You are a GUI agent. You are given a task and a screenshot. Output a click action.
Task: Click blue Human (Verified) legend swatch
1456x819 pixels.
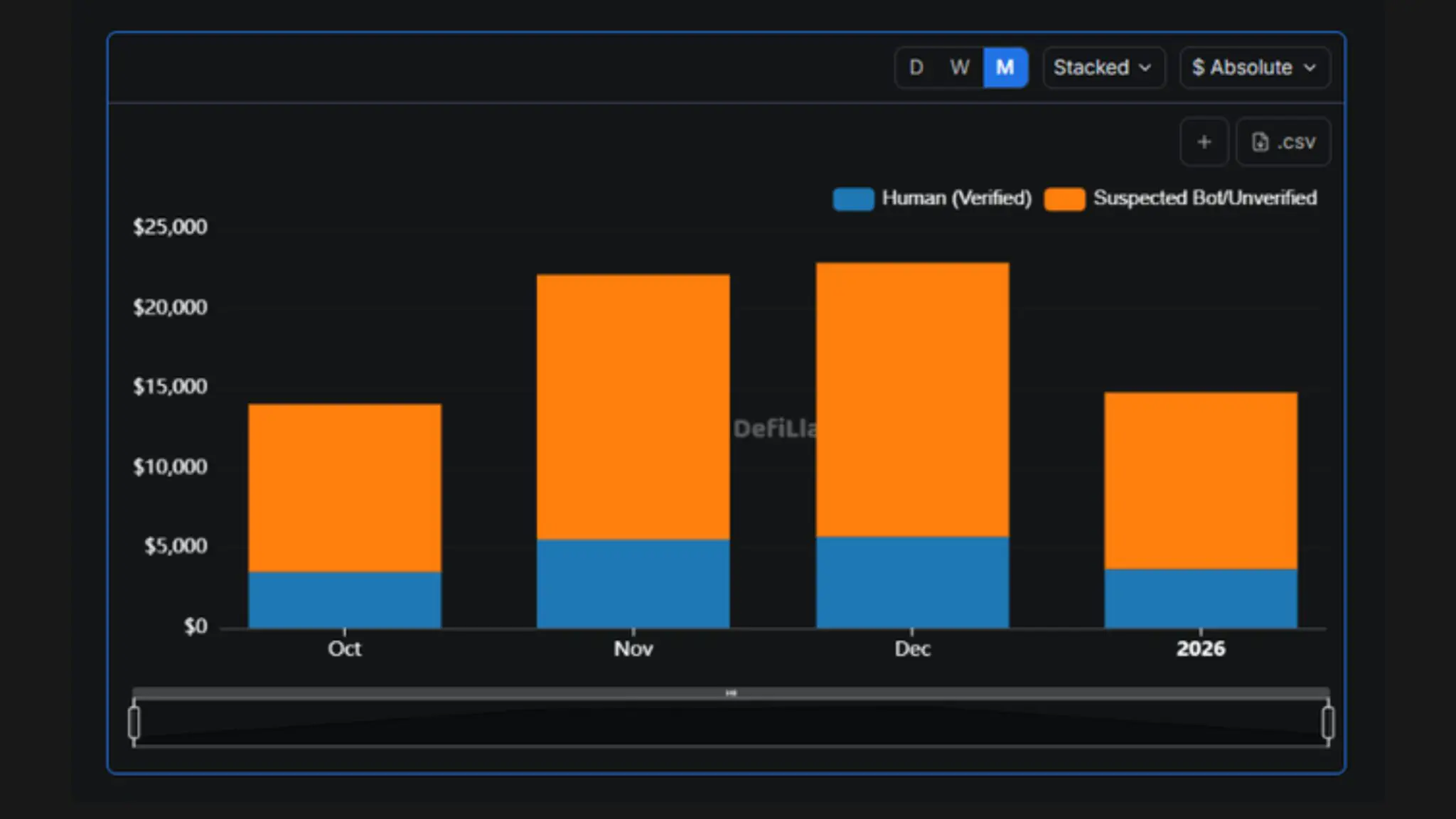click(x=853, y=199)
